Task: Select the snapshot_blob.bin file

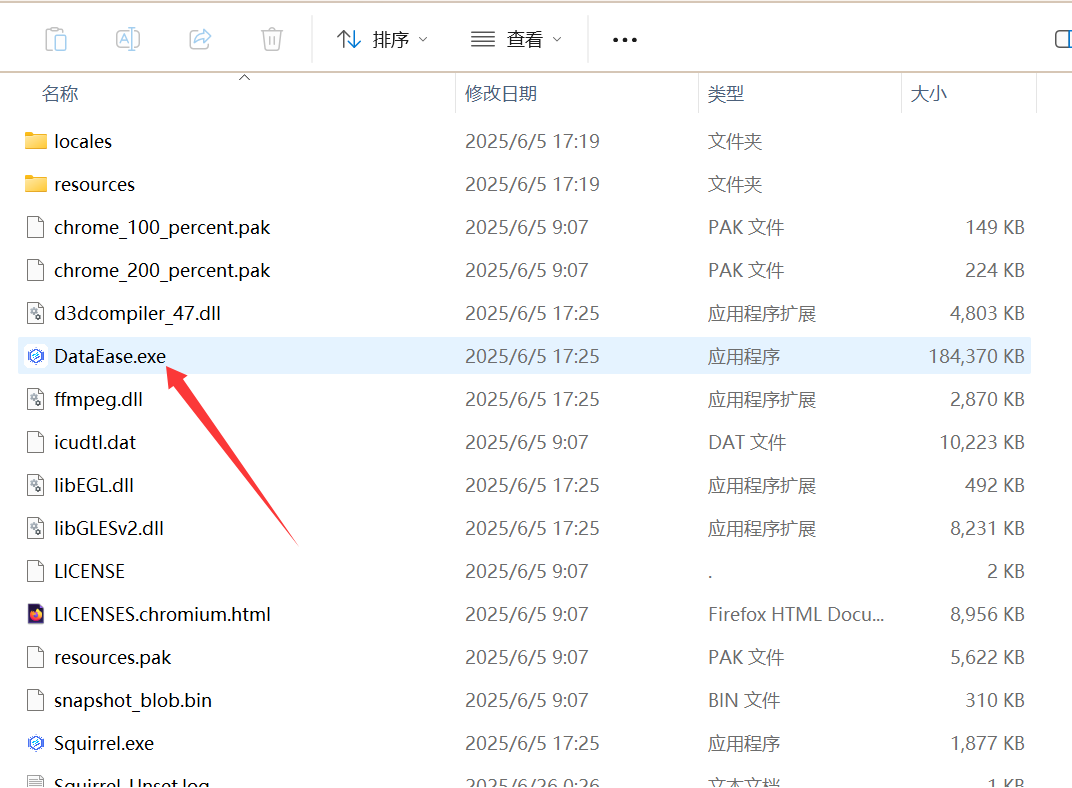Action: click(x=132, y=700)
